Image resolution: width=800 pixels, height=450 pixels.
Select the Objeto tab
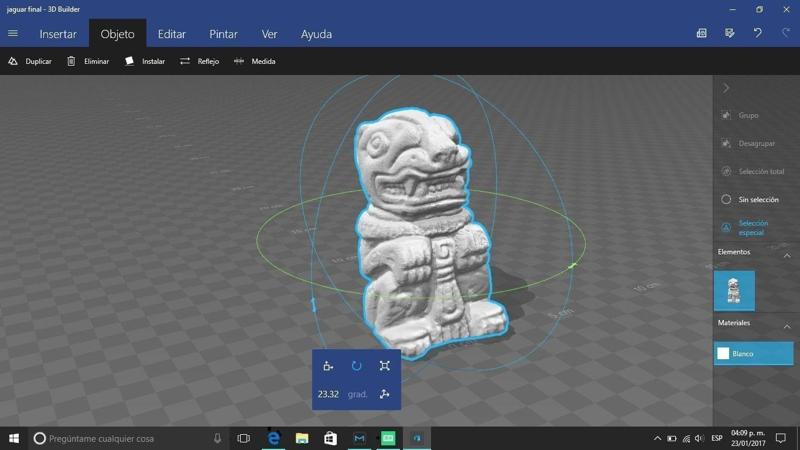tap(117, 34)
